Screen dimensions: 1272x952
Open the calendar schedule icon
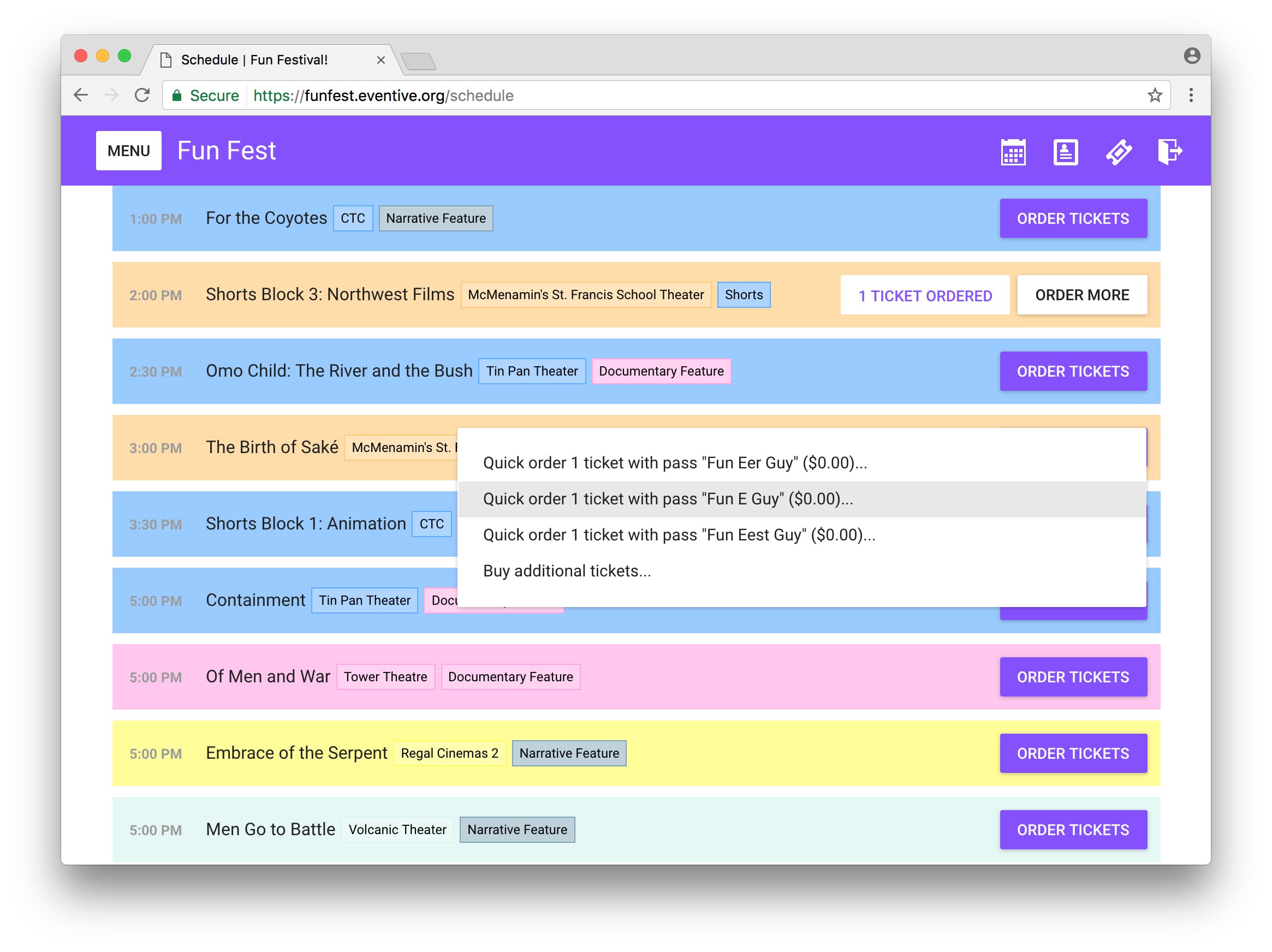click(x=1013, y=152)
